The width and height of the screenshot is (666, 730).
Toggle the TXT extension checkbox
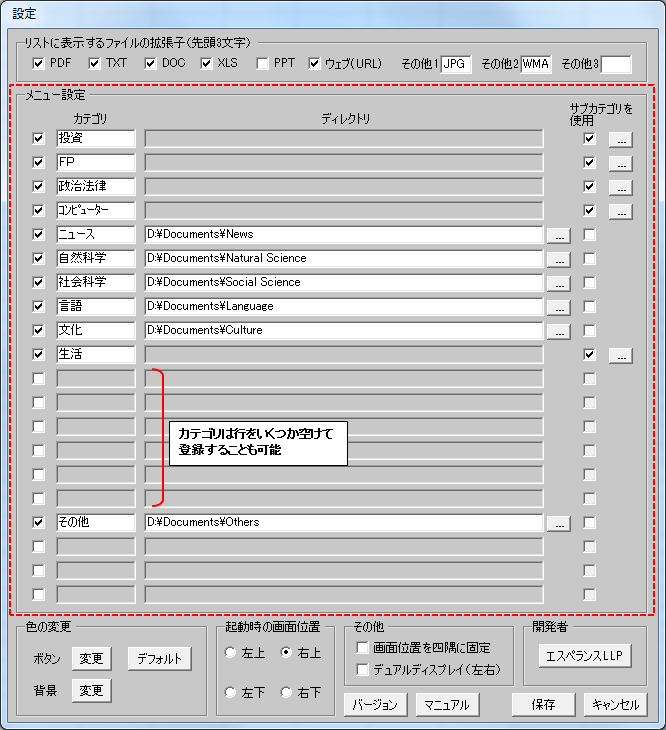coord(94,63)
